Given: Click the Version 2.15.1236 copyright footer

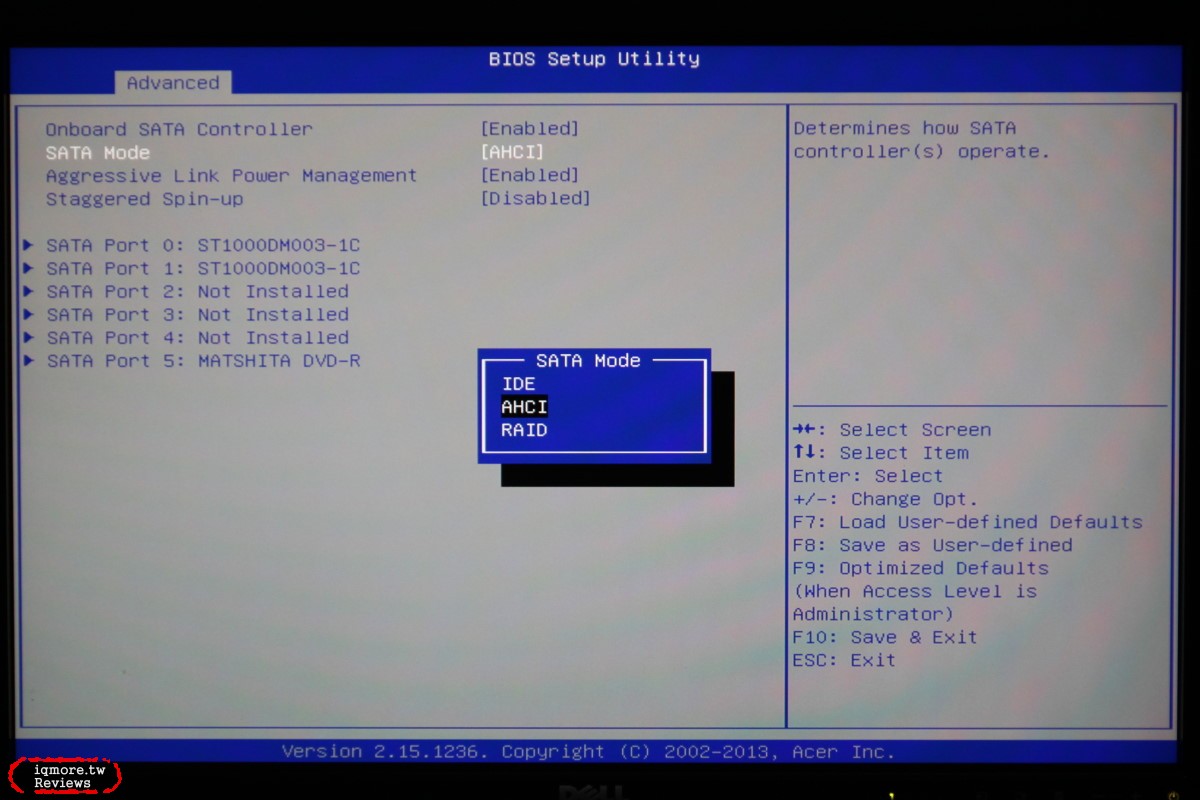Looking at the screenshot, I should pyautogui.click(x=589, y=751).
